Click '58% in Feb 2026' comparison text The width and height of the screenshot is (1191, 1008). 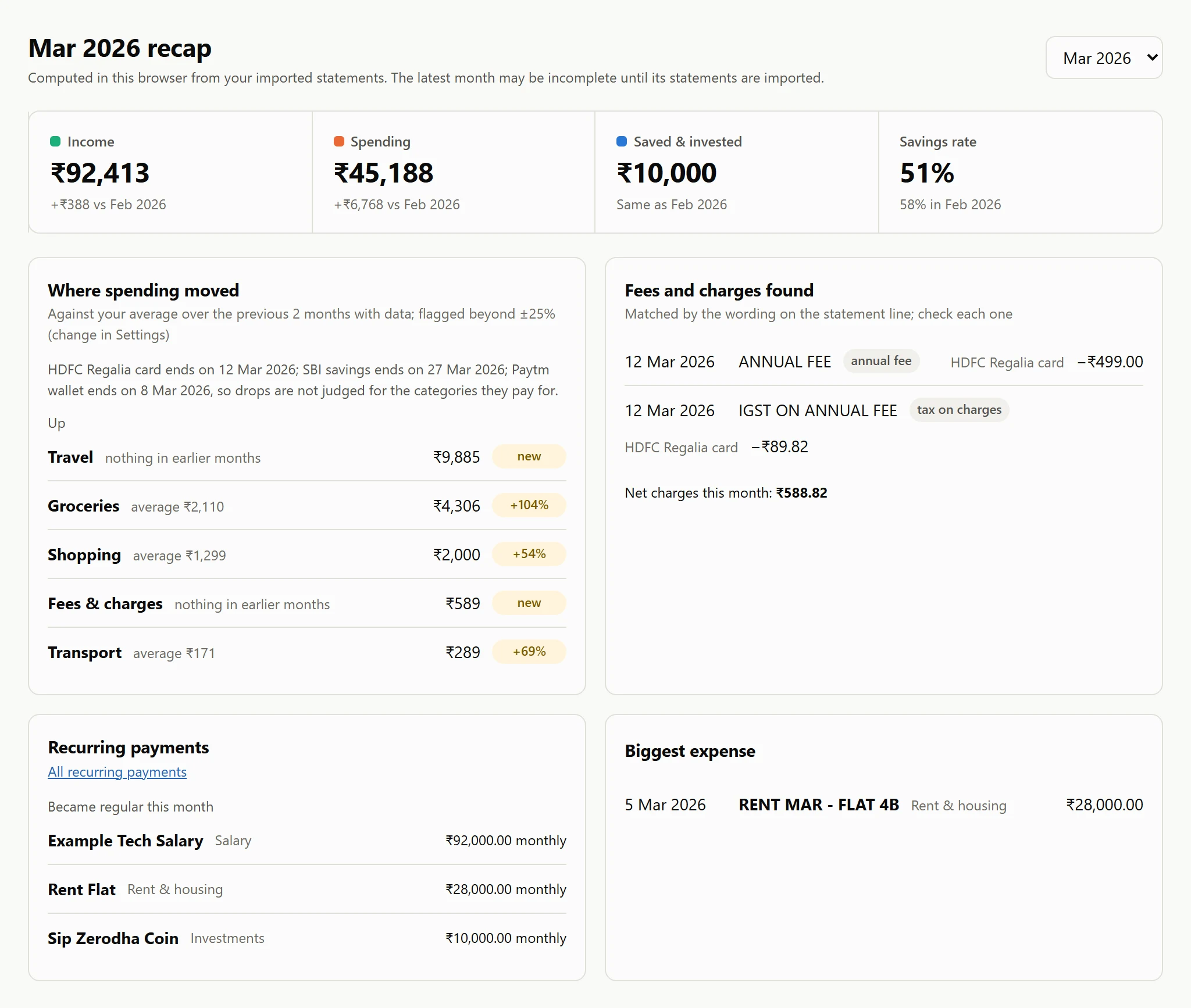click(950, 205)
